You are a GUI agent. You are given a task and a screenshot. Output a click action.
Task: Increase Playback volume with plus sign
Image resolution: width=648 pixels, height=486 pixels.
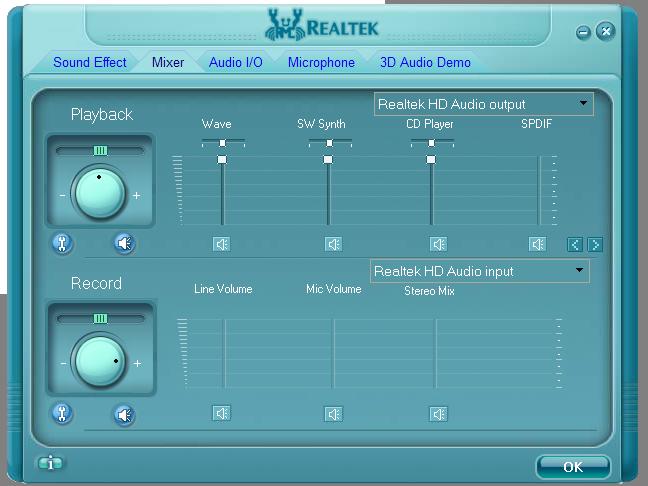[137, 195]
